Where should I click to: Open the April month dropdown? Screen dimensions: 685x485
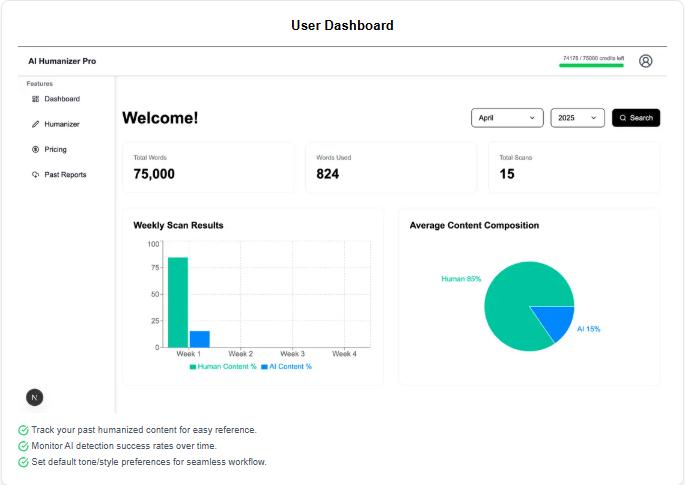pyautogui.click(x=507, y=118)
